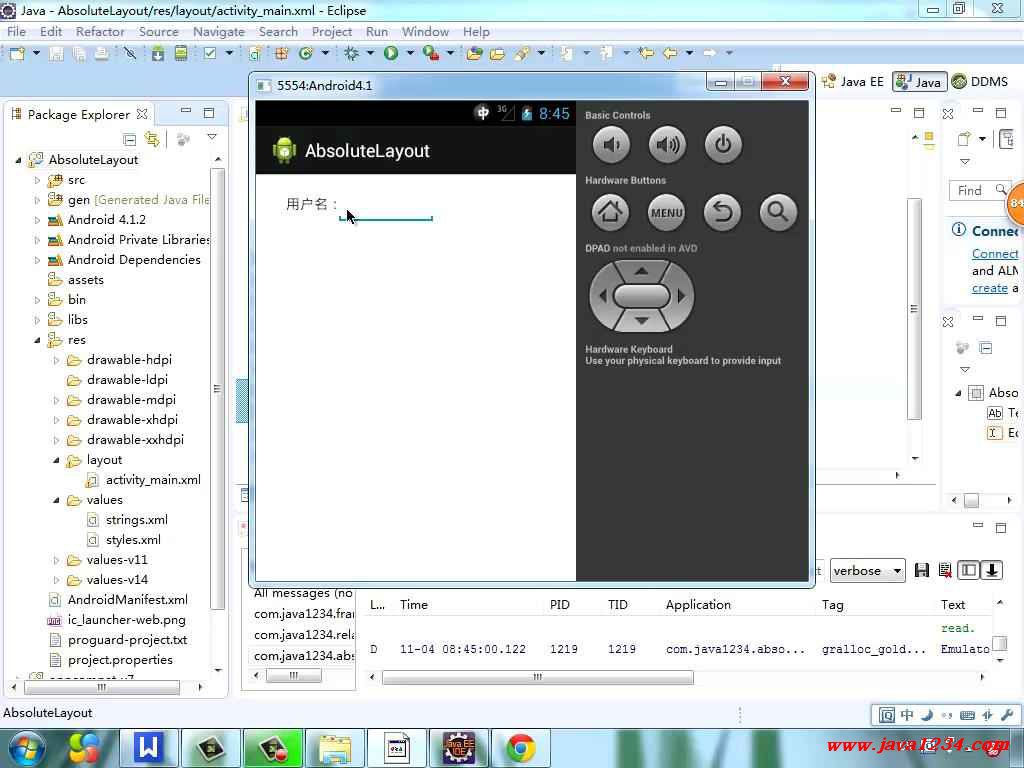This screenshot has height=768, width=1024.
Task: Click the New Java Class toolbar icon
Action: coord(306,54)
